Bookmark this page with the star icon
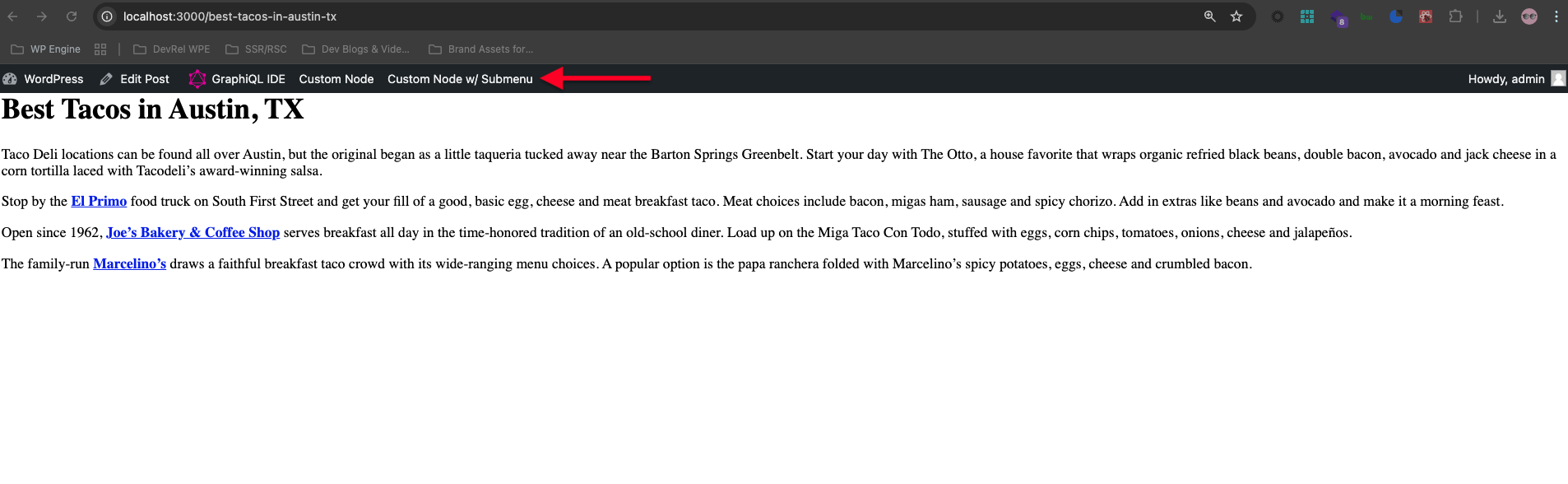Viewport: 1568px width, 484px height. 1236,16
